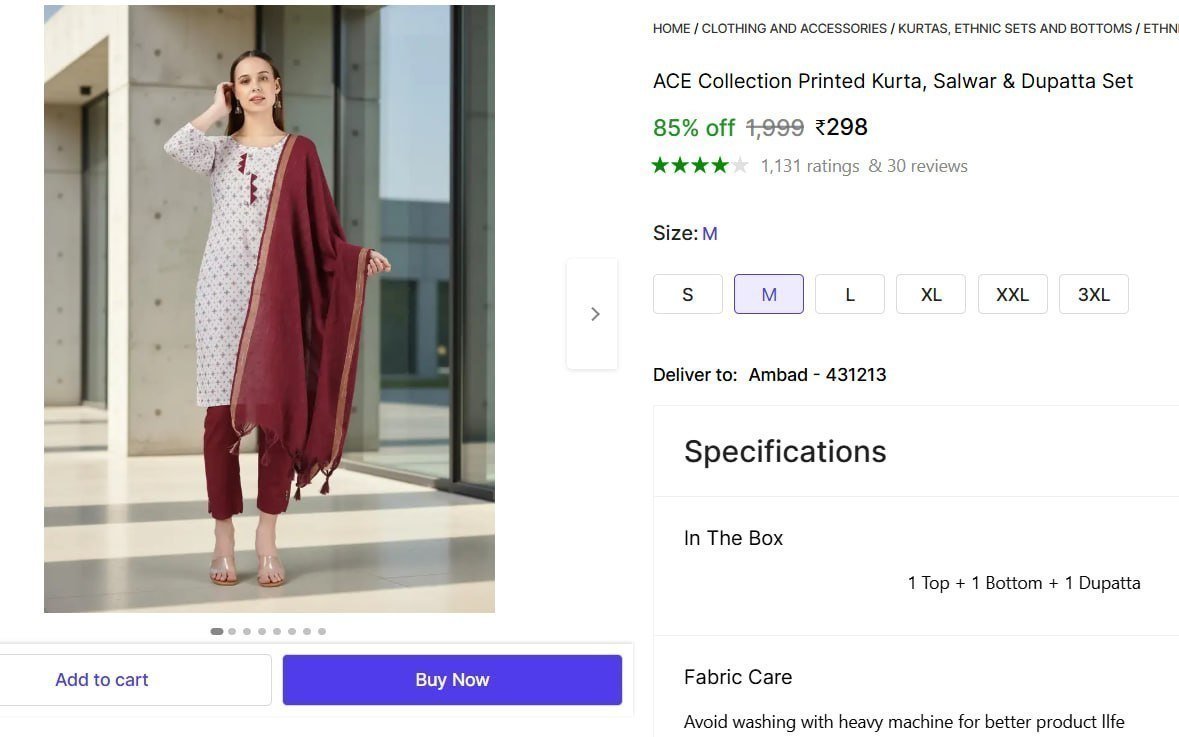Click the middle carousel indicator dot
This screenshot has width=1179, height=737.
click(262, 631)
